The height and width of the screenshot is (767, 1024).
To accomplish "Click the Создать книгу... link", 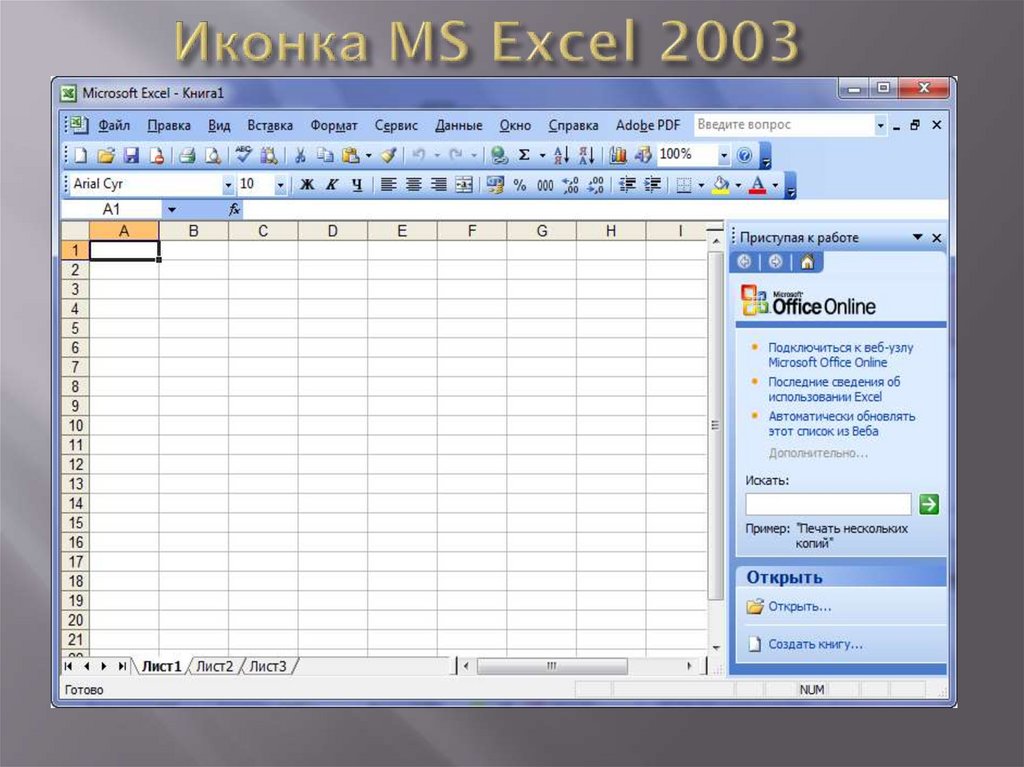I will pos(815,644).
